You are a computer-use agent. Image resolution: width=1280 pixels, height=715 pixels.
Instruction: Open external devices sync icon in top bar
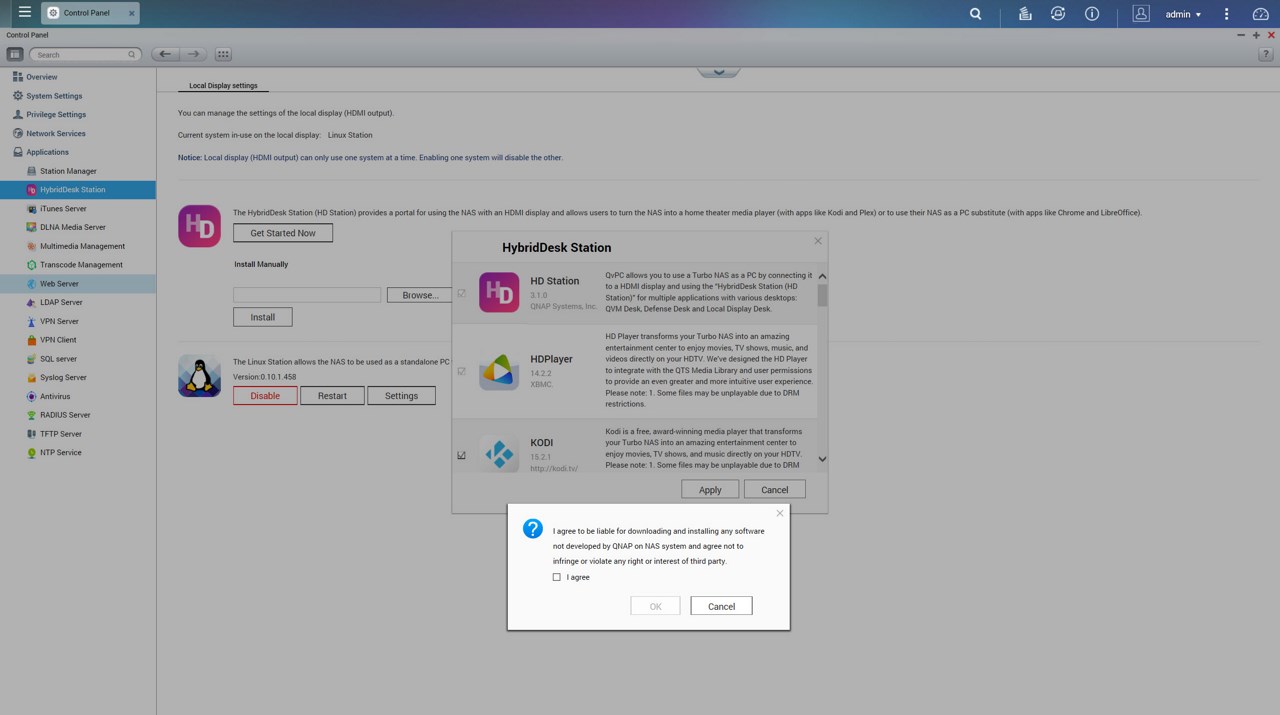pos(1058,14)
